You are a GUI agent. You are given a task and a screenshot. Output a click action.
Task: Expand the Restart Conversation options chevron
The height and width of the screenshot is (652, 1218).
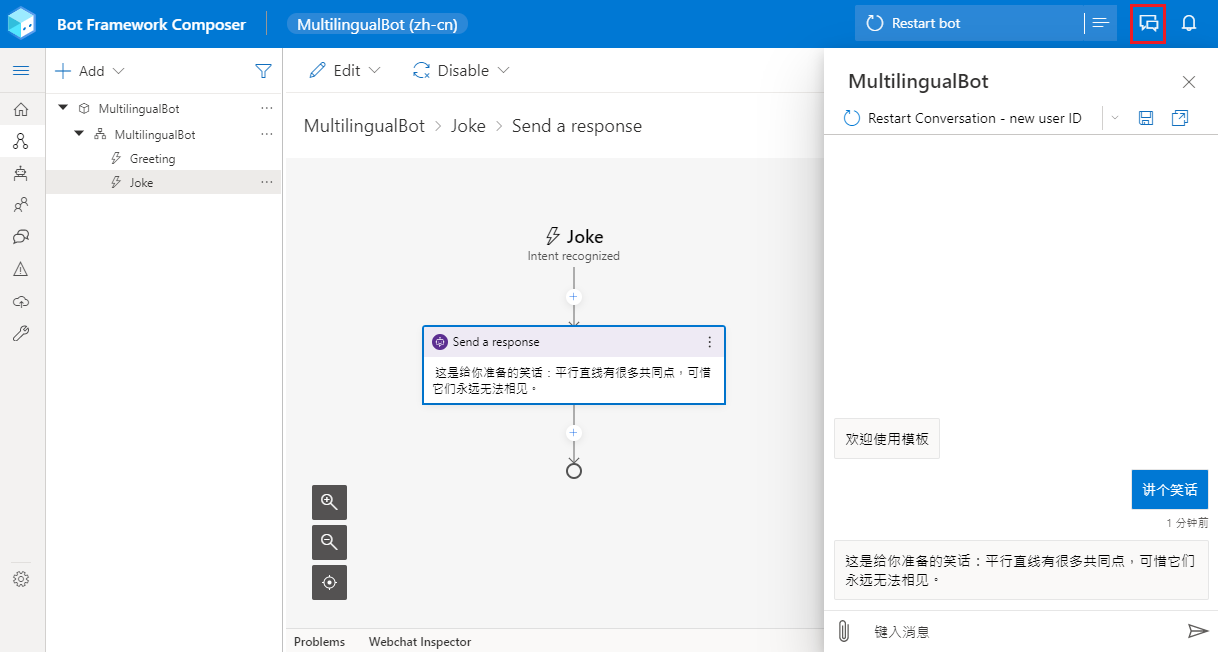point(1116,118)
